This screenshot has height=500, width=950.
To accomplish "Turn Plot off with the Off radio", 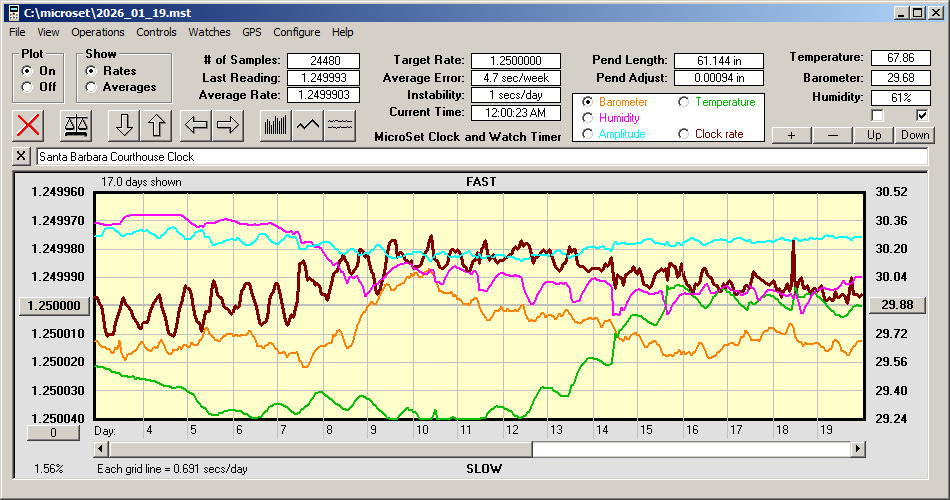I will 27,87.
